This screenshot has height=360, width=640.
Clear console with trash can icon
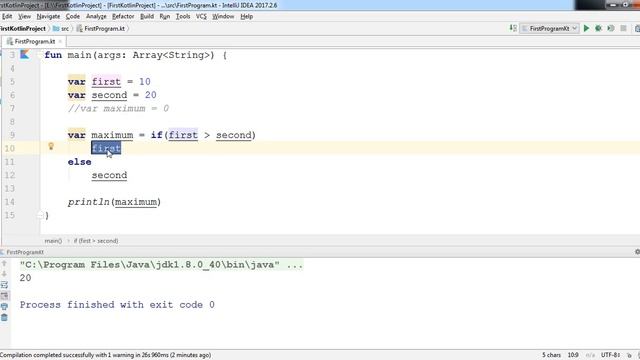click(x=4, y=317)
